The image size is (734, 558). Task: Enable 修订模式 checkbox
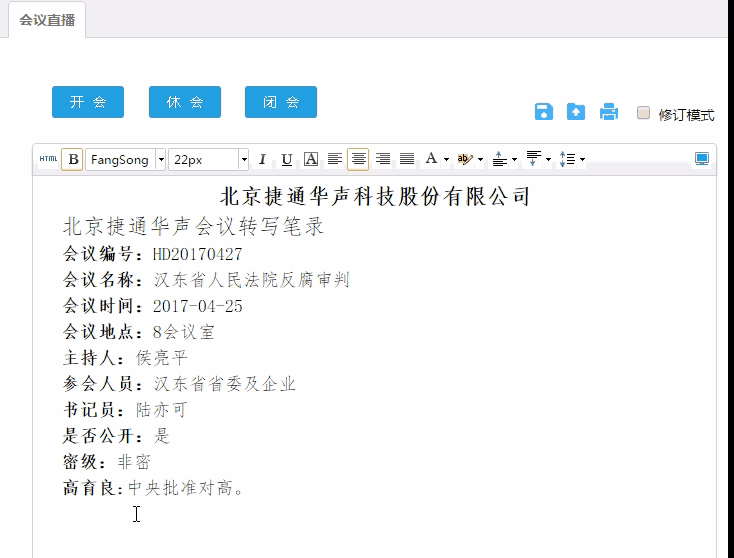[x=644, y=113]
